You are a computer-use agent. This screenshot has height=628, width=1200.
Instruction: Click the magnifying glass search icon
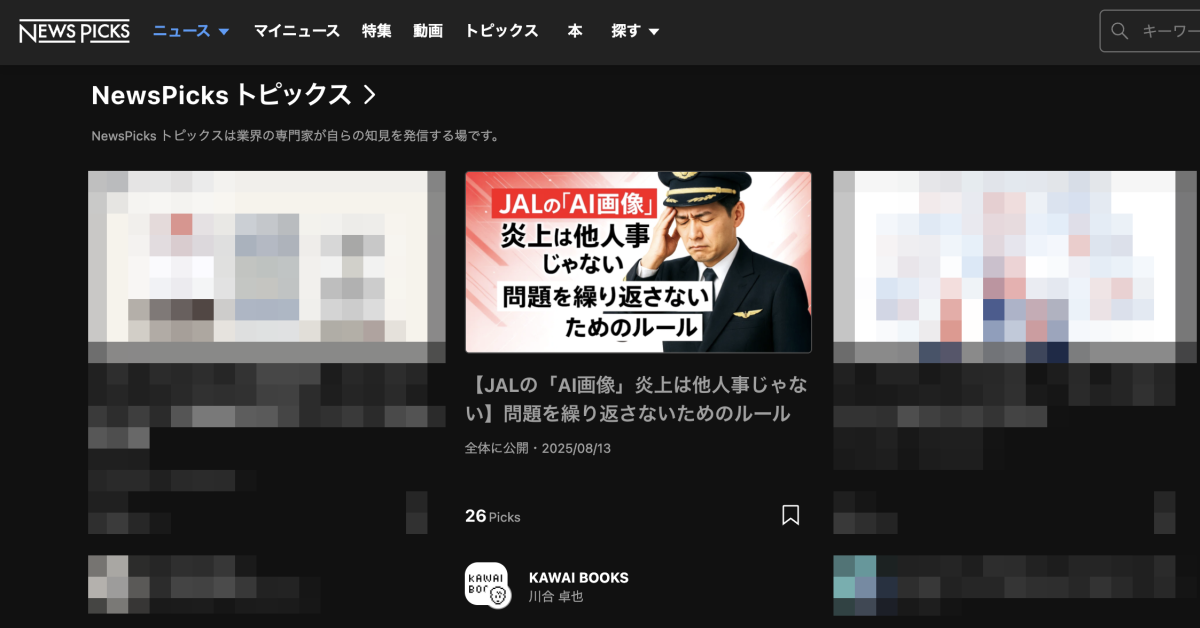coord(1120,31)
